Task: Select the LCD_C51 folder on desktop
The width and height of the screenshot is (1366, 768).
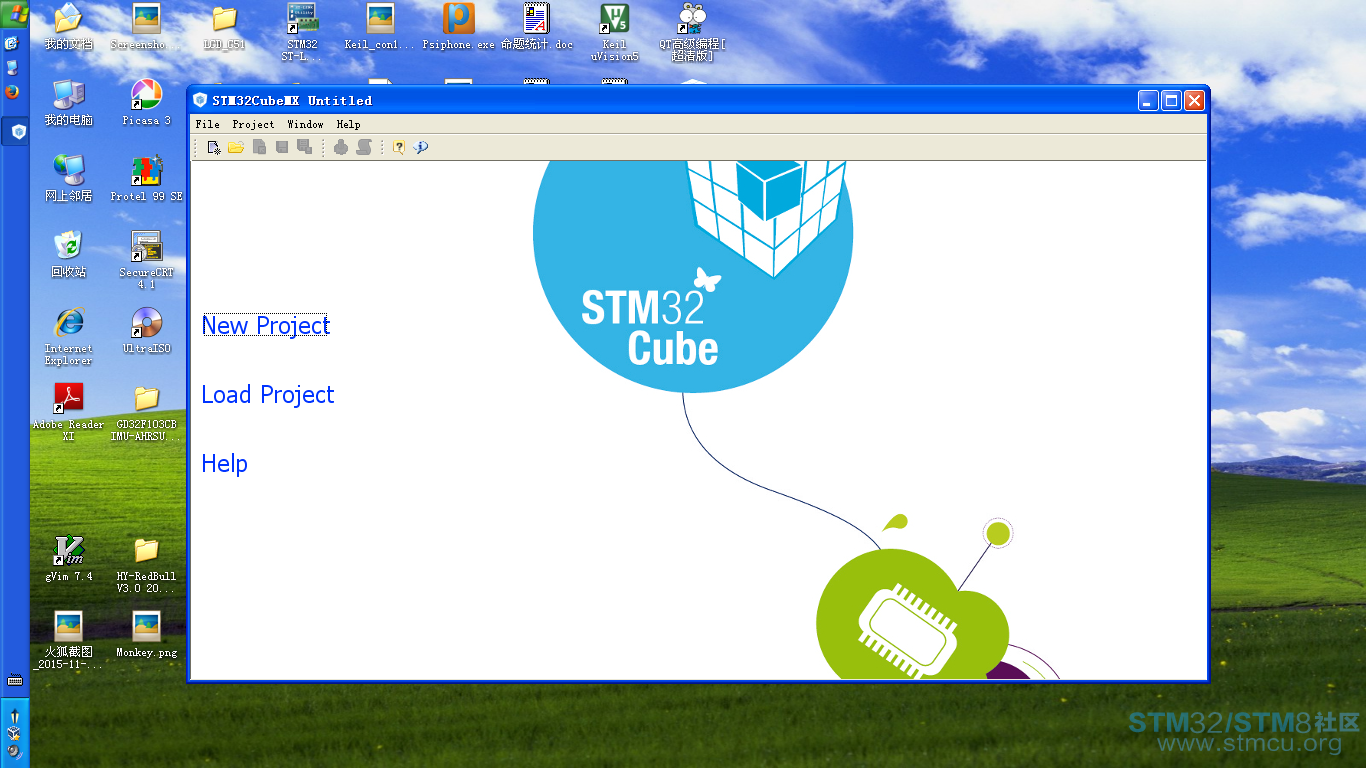Action: pos(224,27)
